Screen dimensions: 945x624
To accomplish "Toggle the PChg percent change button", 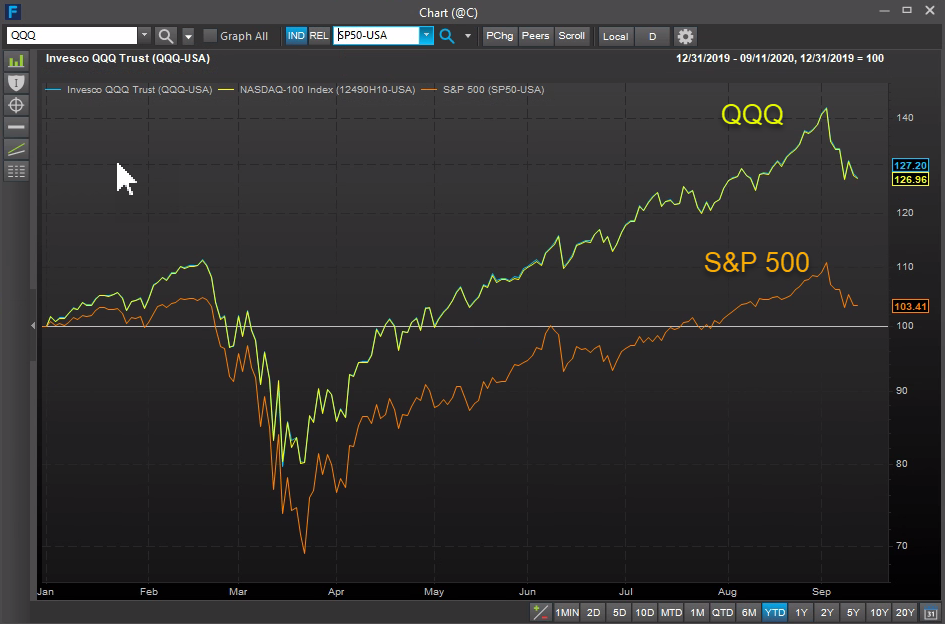I will click(x=500, y=36).
